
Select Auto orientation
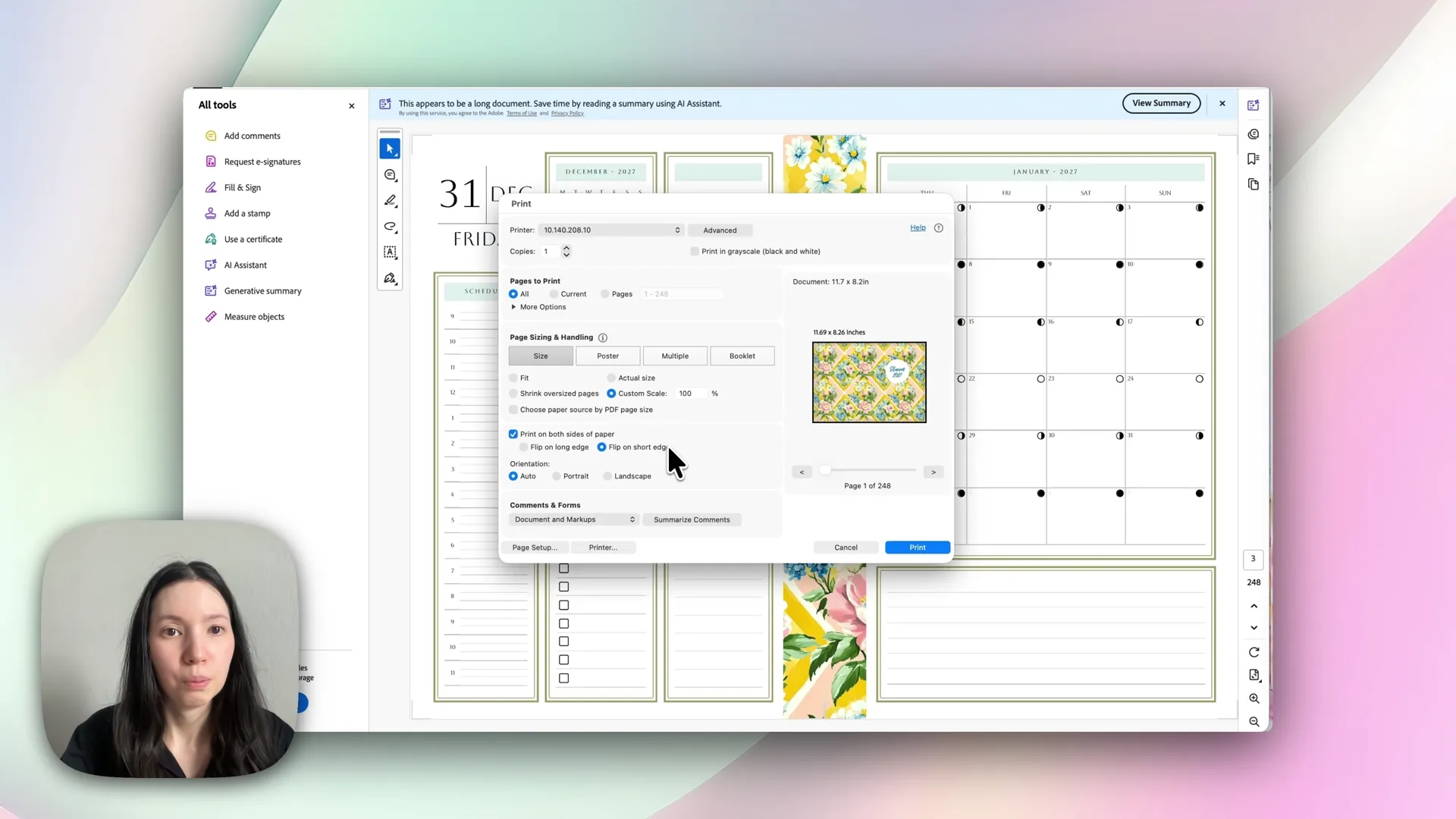click(x=513, y=476)
